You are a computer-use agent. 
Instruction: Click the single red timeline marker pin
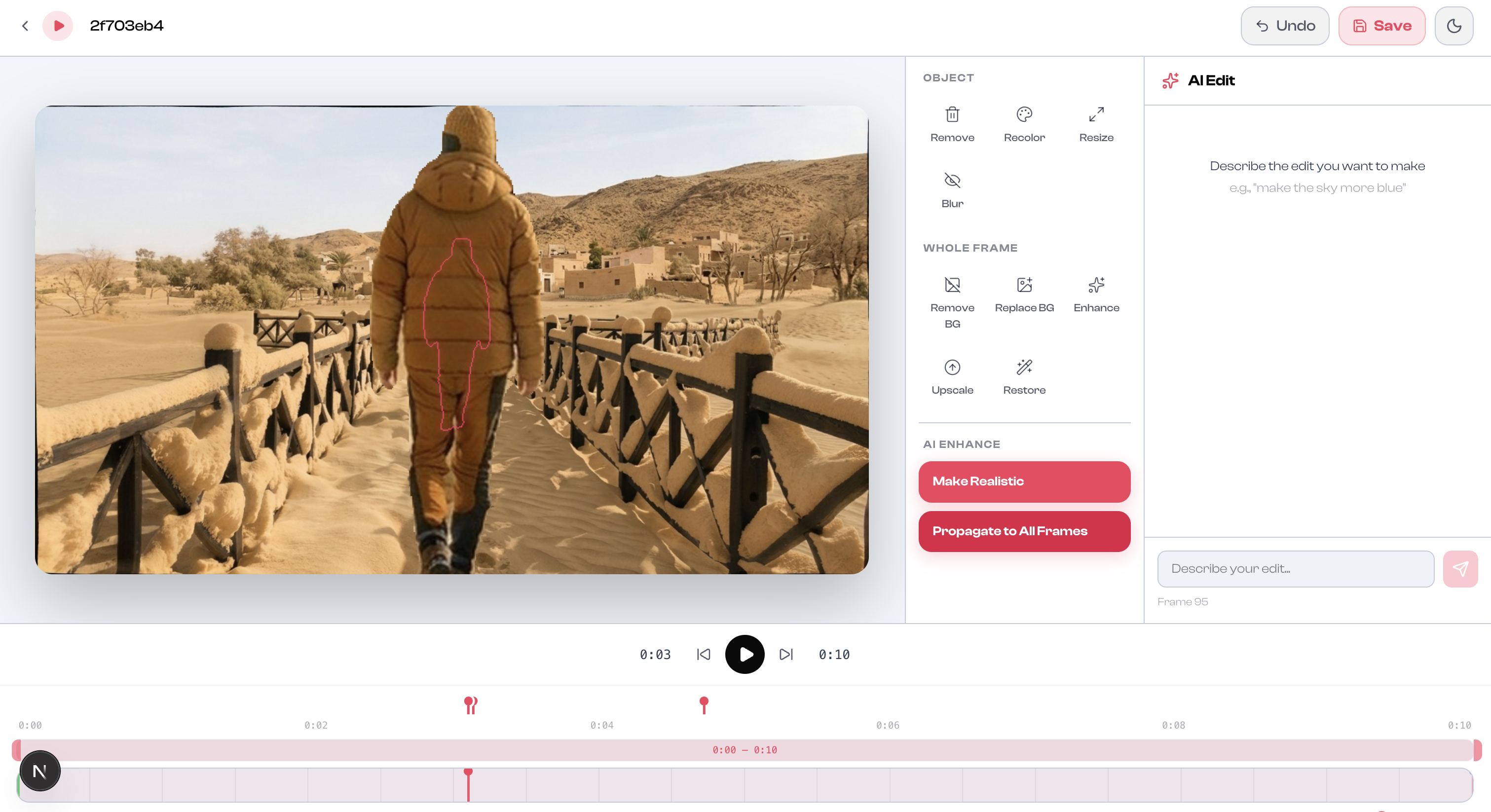704,704
